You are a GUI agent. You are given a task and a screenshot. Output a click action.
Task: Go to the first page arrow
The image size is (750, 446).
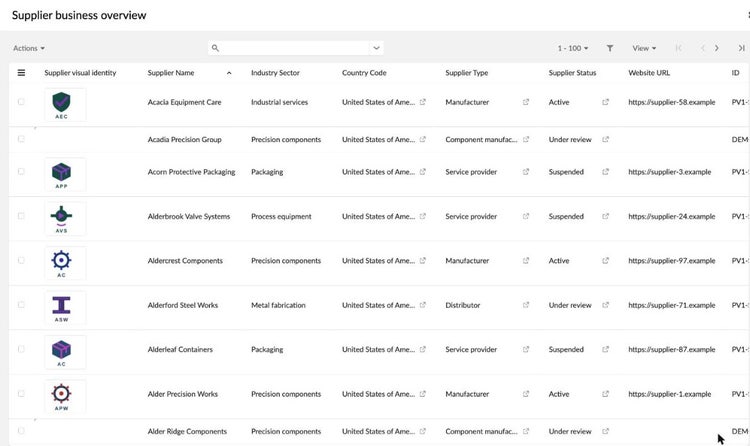click(678, 48)
